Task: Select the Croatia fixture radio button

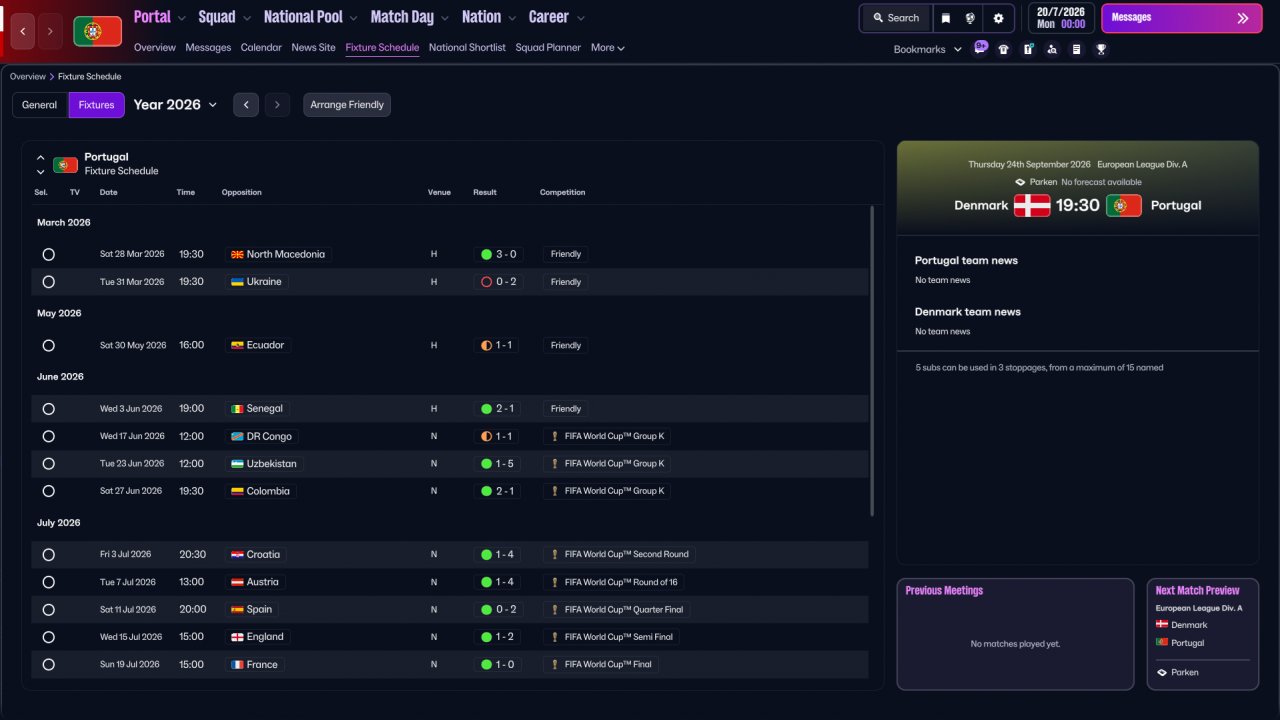Action: pyautogui.click(x=48, y=555)
